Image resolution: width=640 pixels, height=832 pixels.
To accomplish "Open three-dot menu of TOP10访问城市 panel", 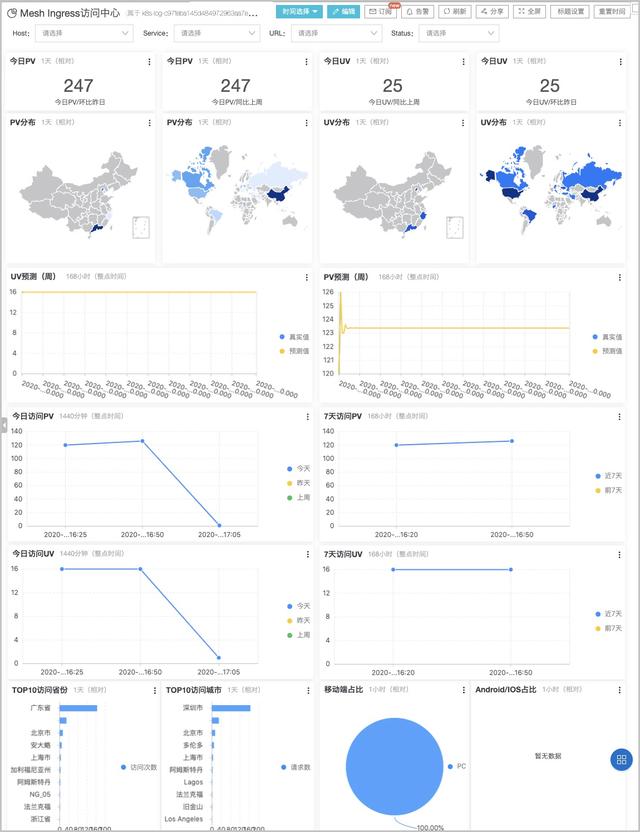I will (308, 691).
